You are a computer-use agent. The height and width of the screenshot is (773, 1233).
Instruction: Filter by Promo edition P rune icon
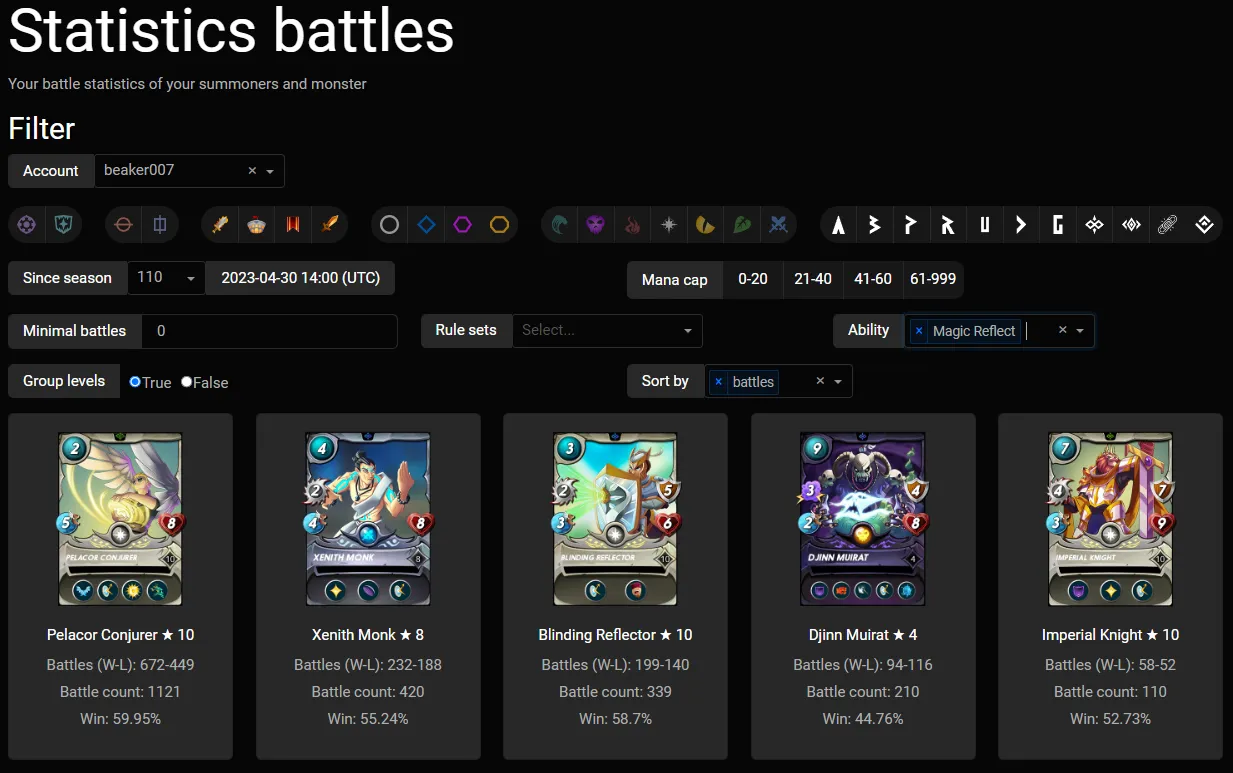(x=911, y=225)
